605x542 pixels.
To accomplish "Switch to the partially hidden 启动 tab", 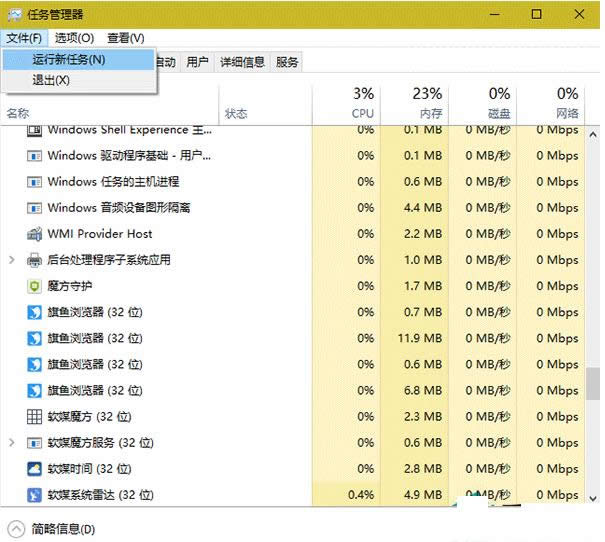I will [x=167, y=62].
